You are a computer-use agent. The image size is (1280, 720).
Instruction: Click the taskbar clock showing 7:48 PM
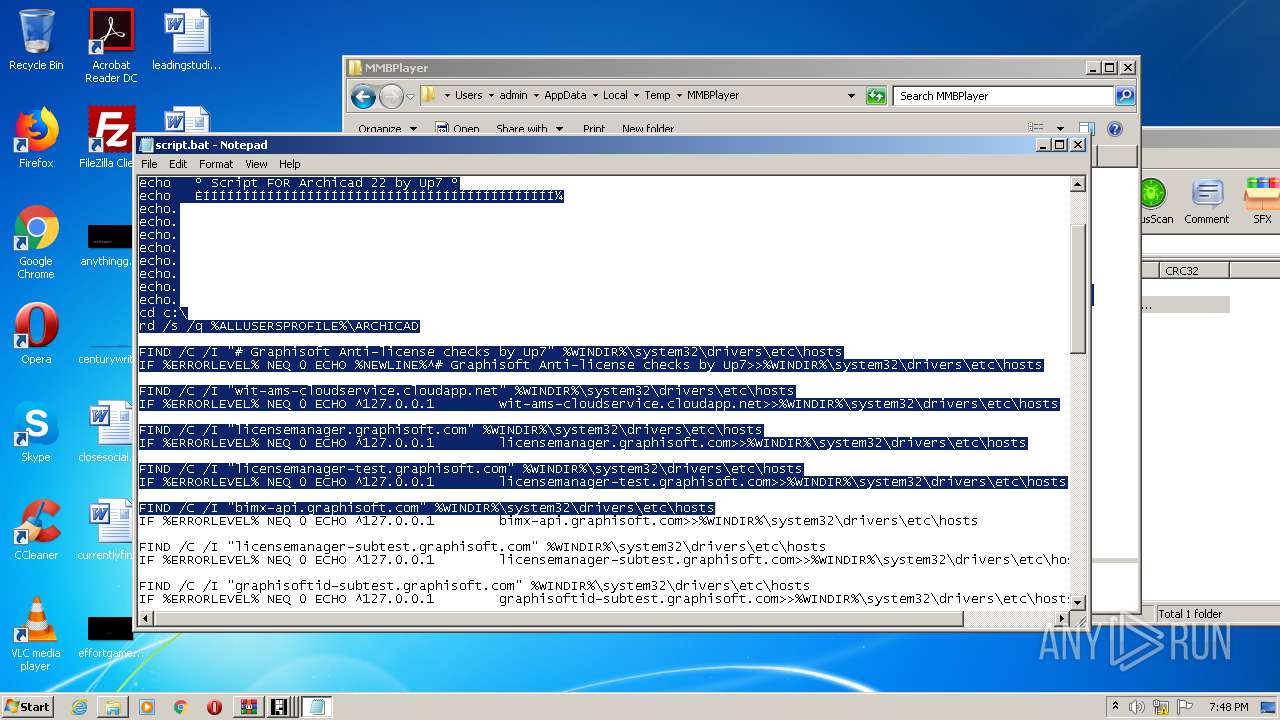[1228, 707]
